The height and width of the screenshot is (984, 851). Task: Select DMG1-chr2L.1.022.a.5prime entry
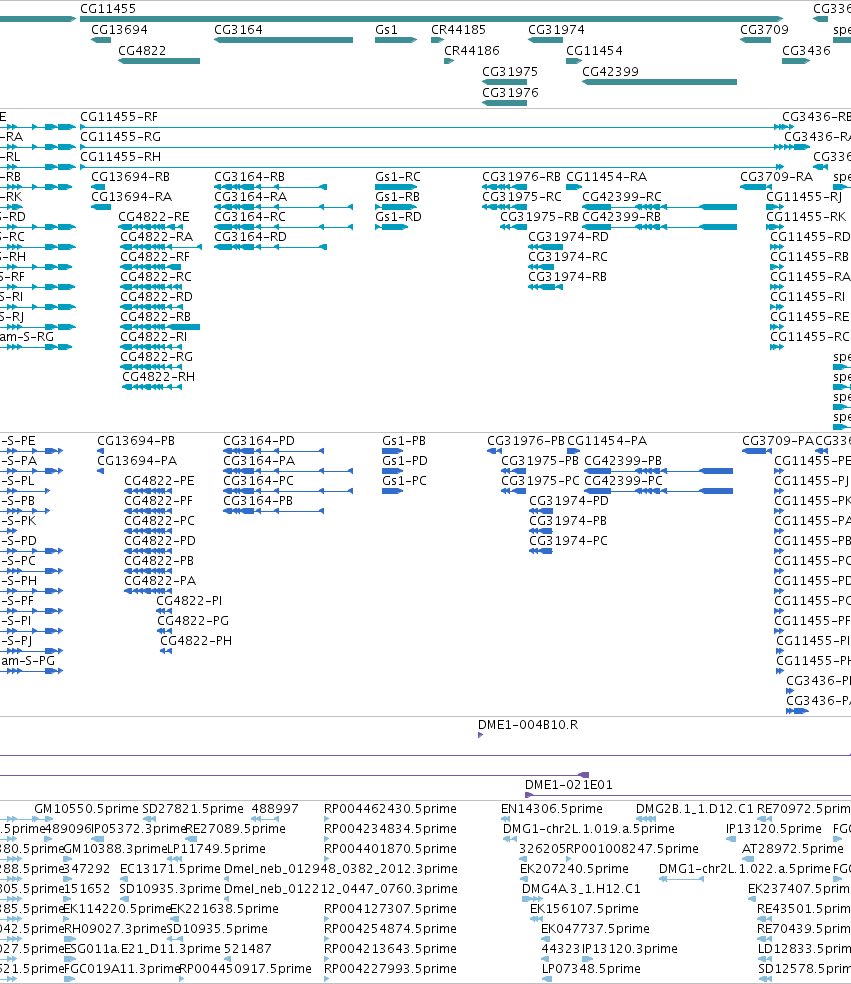(x=744, y=869)
